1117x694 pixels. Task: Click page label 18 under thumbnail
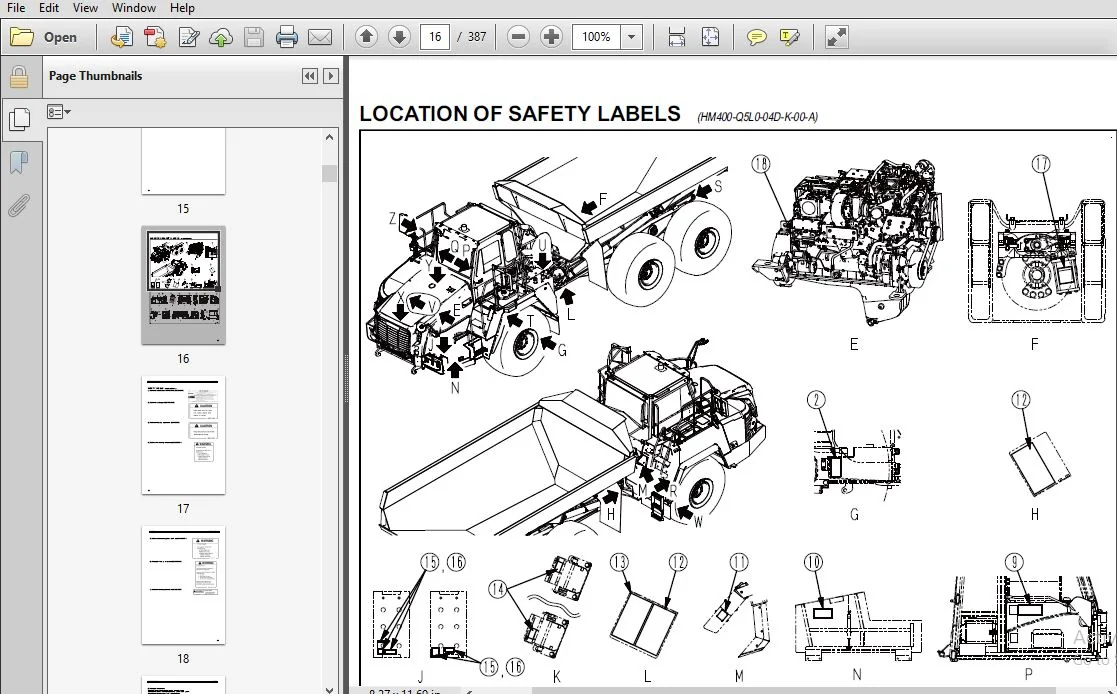coord(183,659)
